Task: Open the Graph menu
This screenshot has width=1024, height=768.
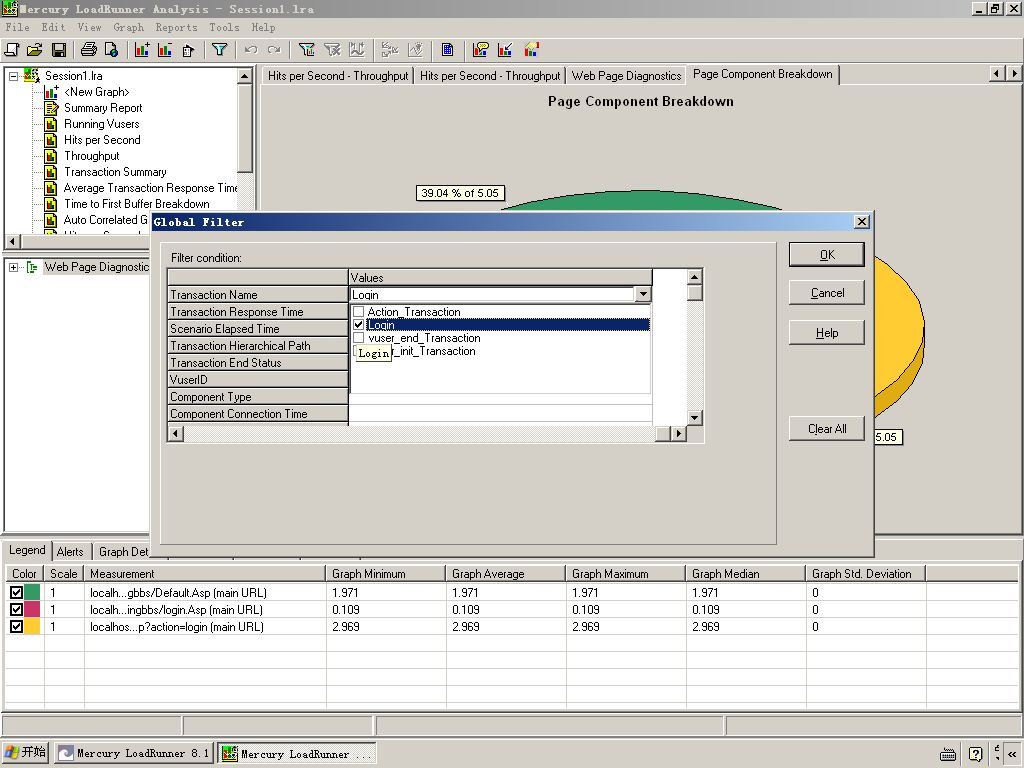Action: tap(129, 27)
